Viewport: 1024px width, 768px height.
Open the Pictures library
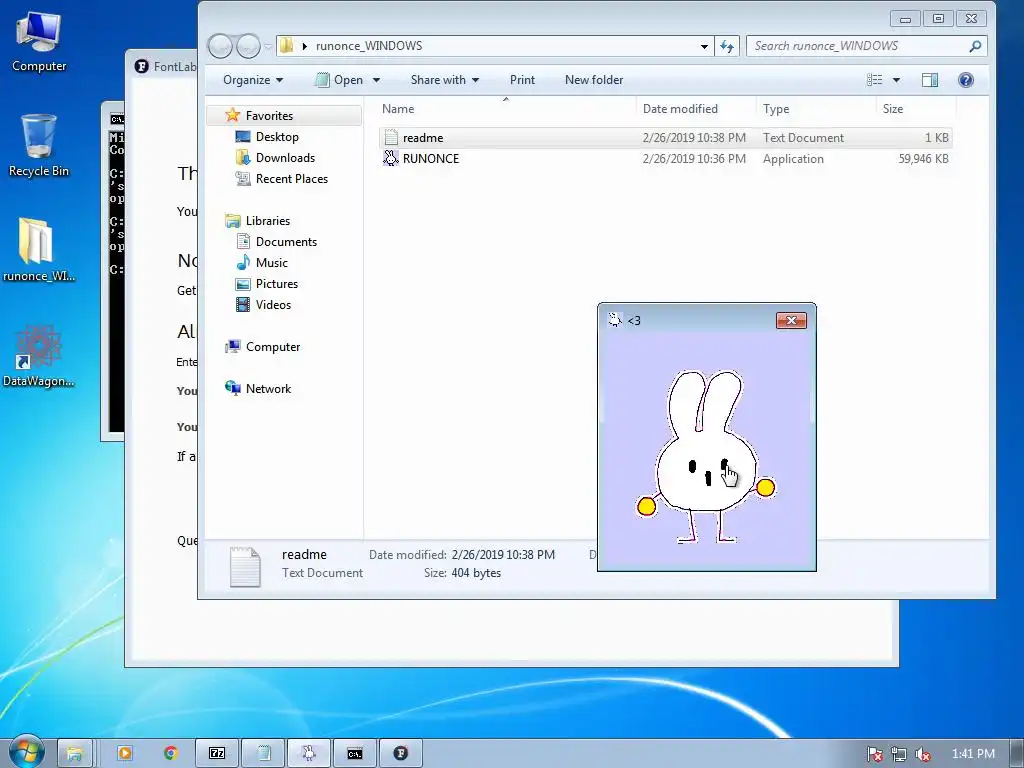[267, 283]
